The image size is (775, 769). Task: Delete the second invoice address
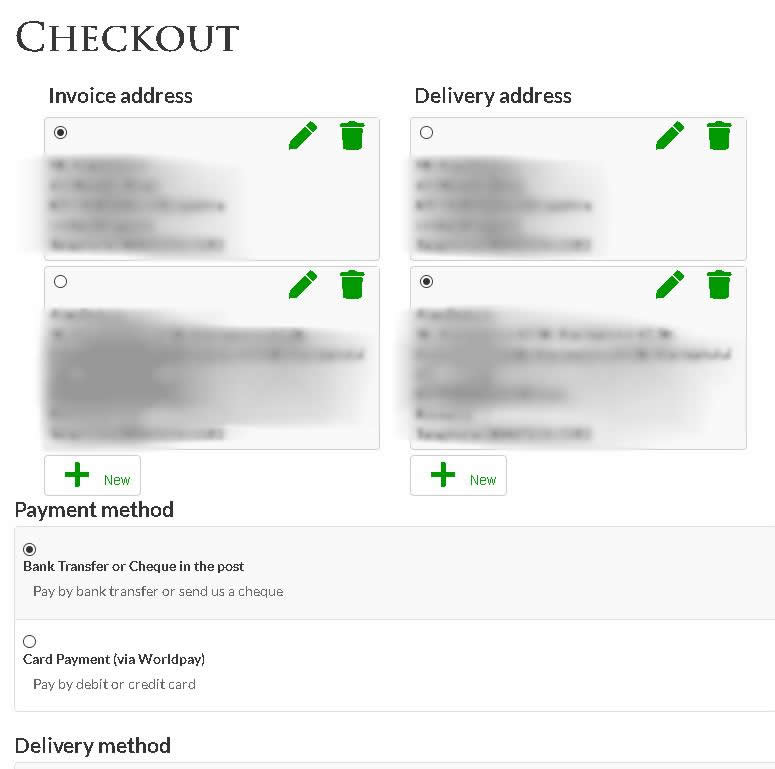352,284
